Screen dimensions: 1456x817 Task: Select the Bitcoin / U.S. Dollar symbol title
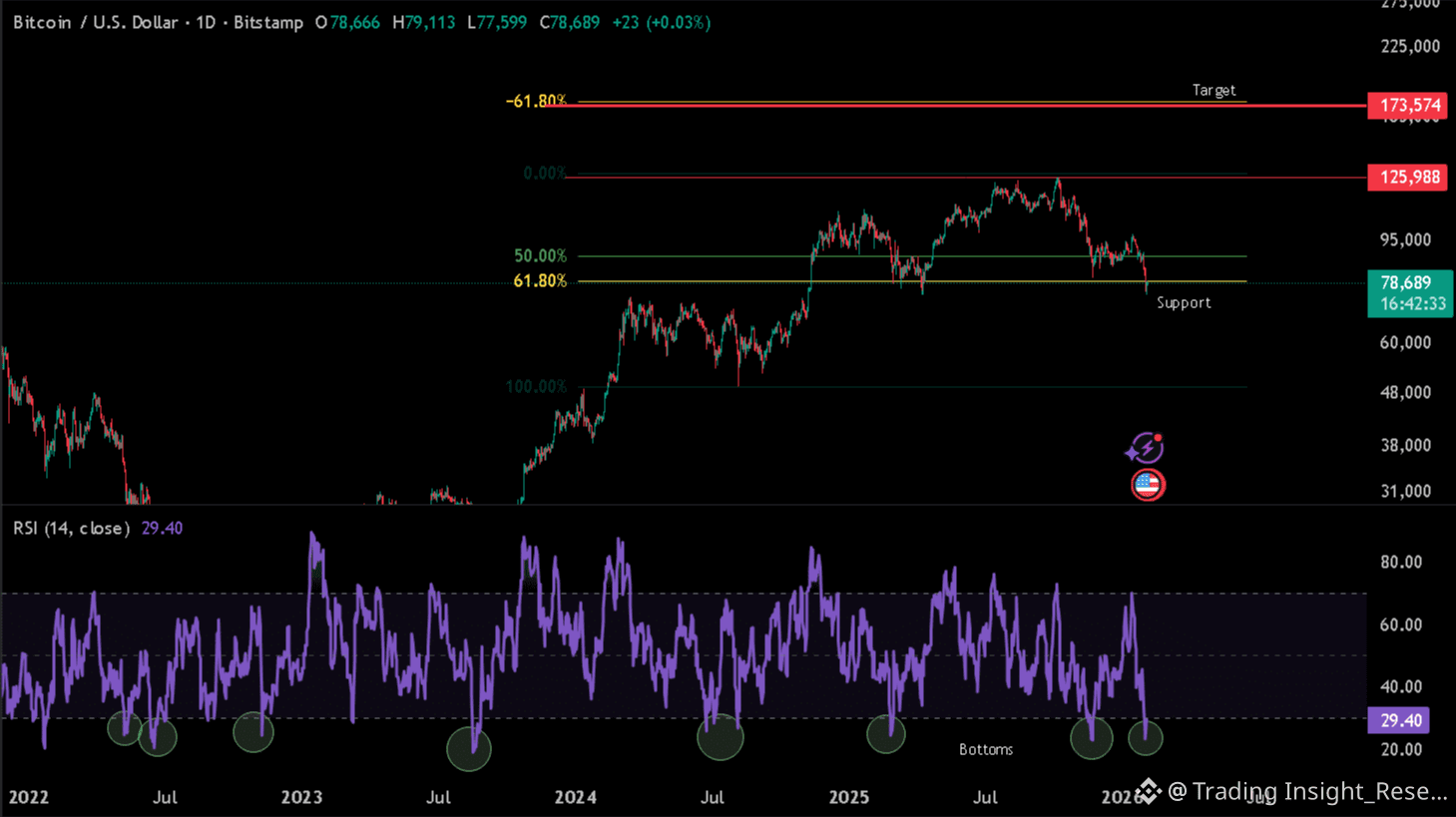click(96, 22)
